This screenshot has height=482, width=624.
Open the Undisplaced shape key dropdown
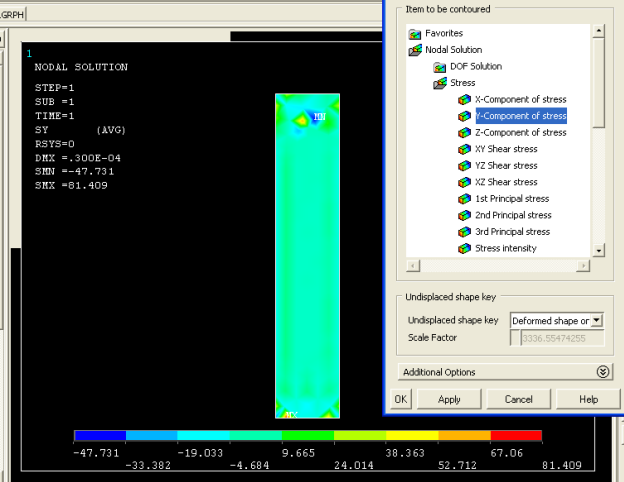tap(597, 320)
